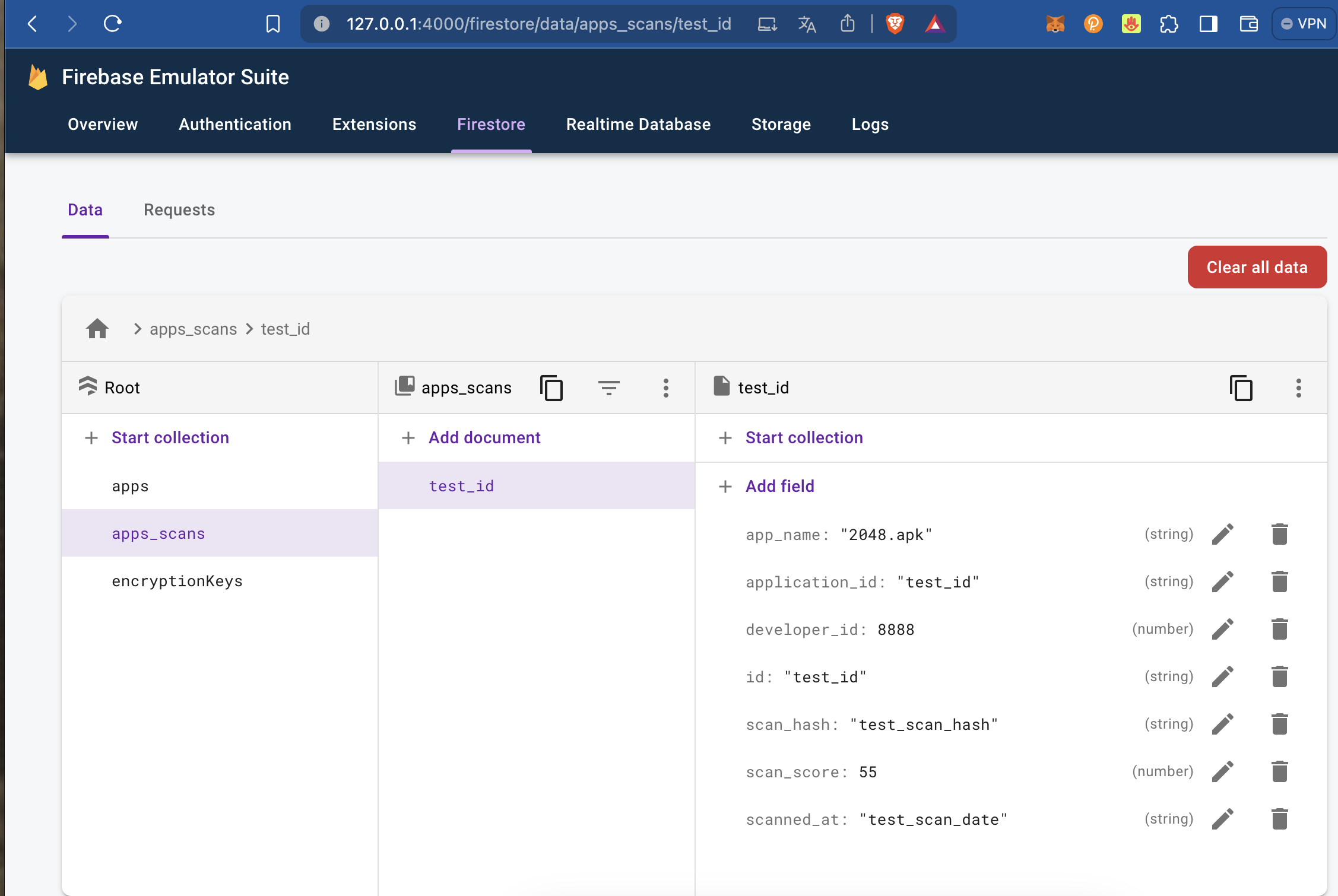Copy apps_scans collection path
Viewport: 1338px width, 896px height.
[551, 388]
